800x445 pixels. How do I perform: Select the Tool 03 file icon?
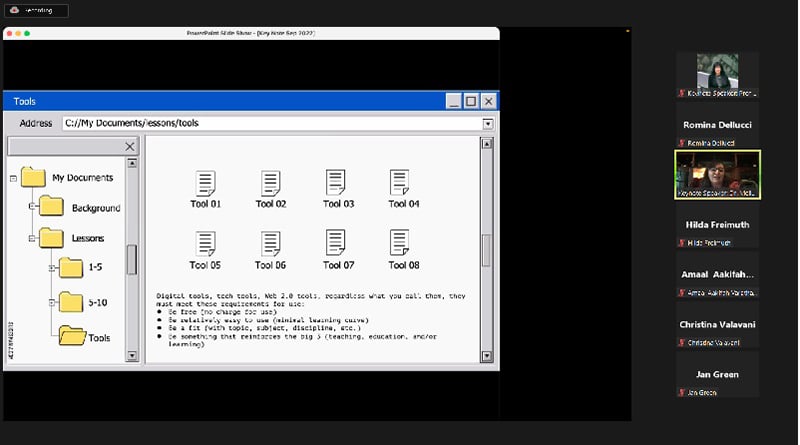pyautogui.click(x=335, y=183)
